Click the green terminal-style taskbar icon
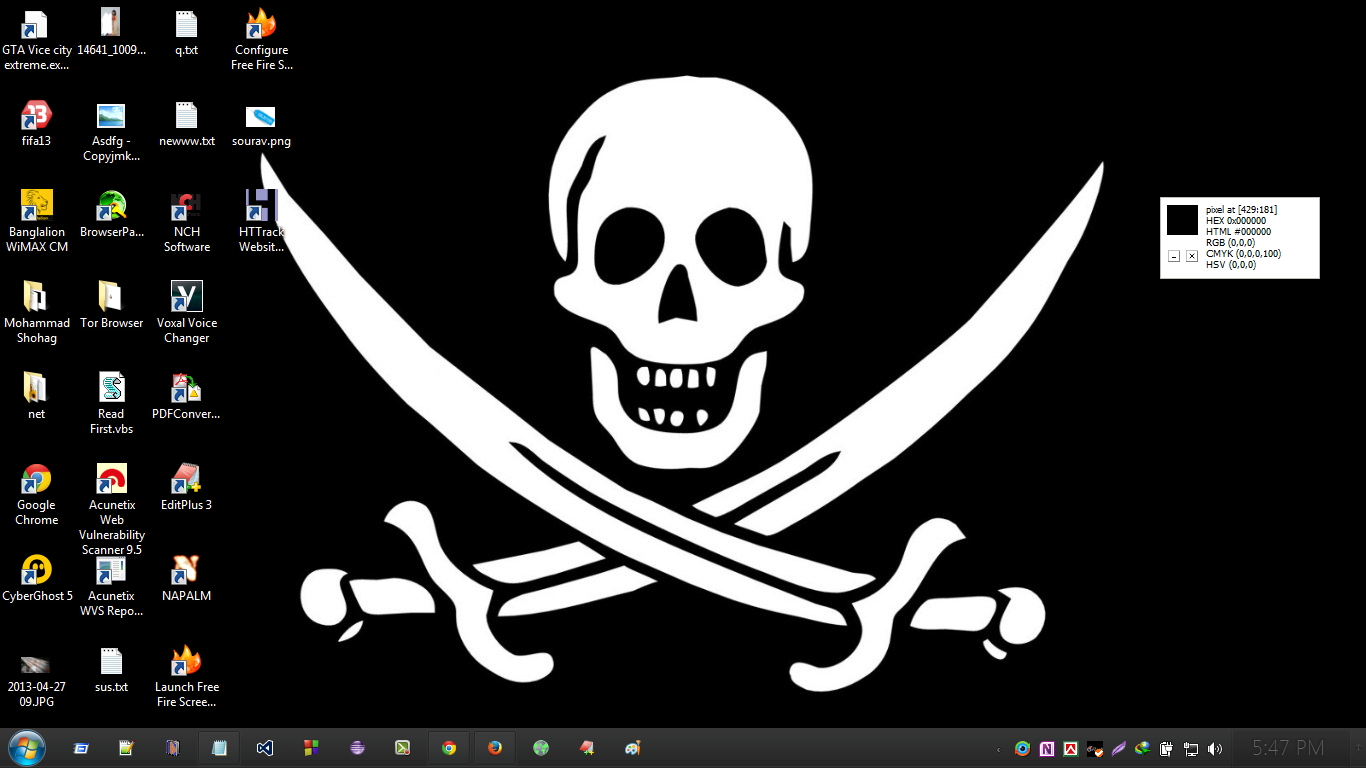This screenshot has width=1366, height=768. tap(403, 748)
